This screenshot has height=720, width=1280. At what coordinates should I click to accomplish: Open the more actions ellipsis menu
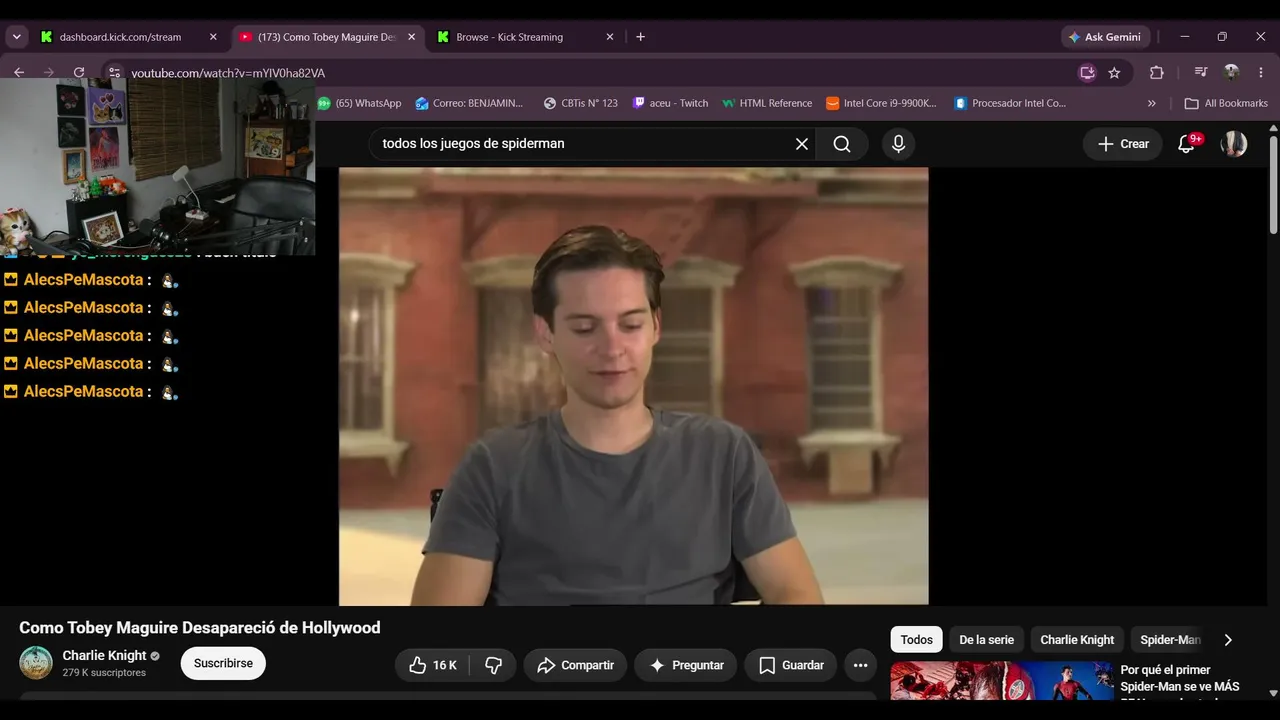click(860, 665)
